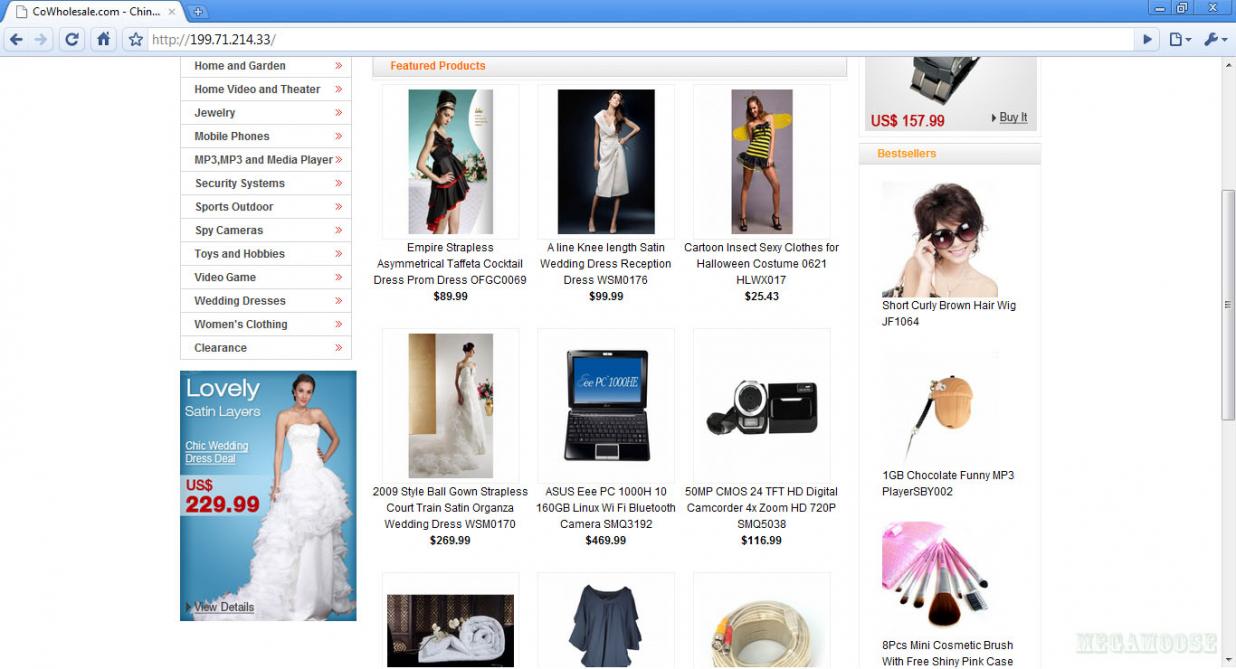Open Short Curly Brown Hair Wig image
This screenshot has width=1236, height=669.
pyautogui.click(x=940, y=239)
